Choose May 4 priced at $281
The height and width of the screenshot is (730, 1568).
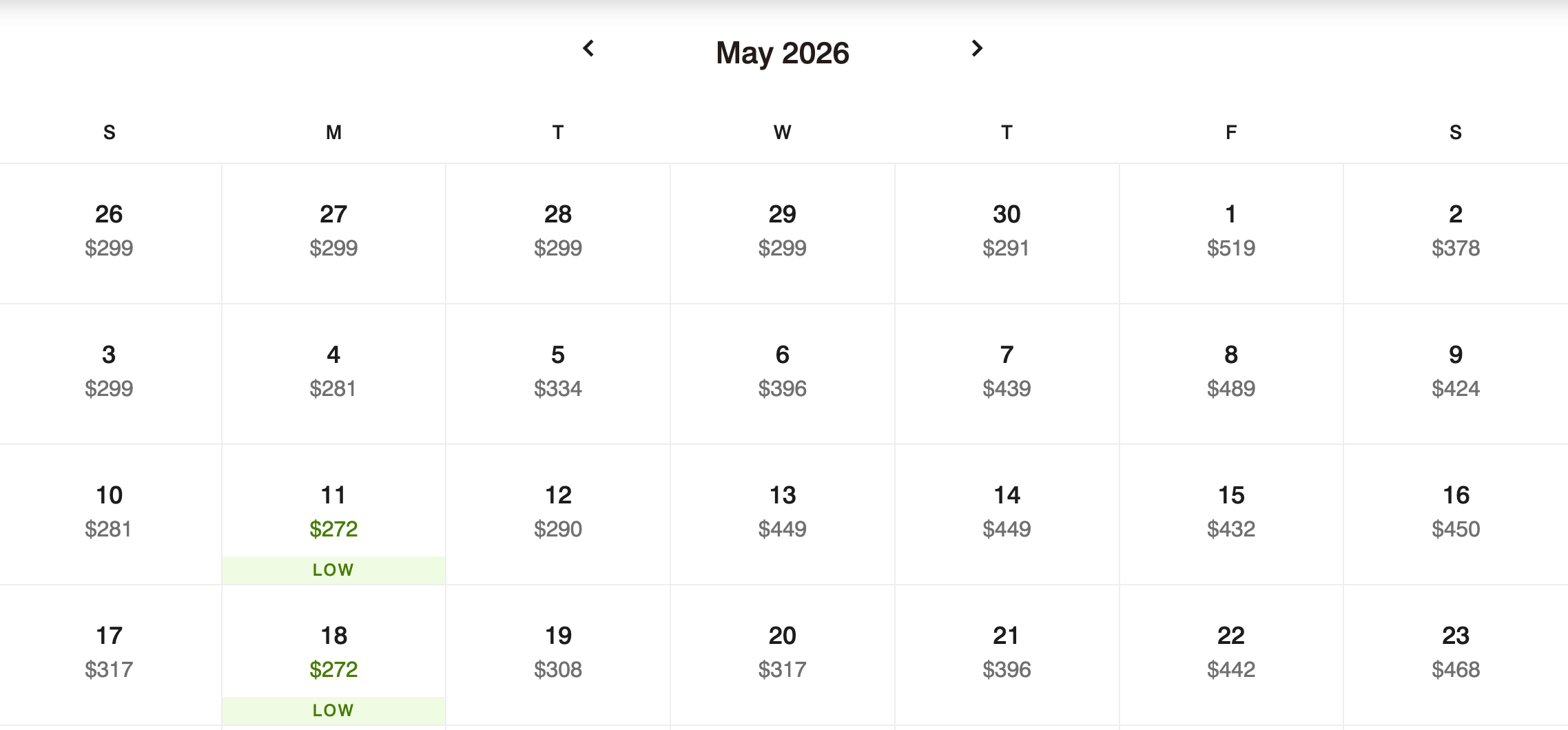click(x=333, y=372)
